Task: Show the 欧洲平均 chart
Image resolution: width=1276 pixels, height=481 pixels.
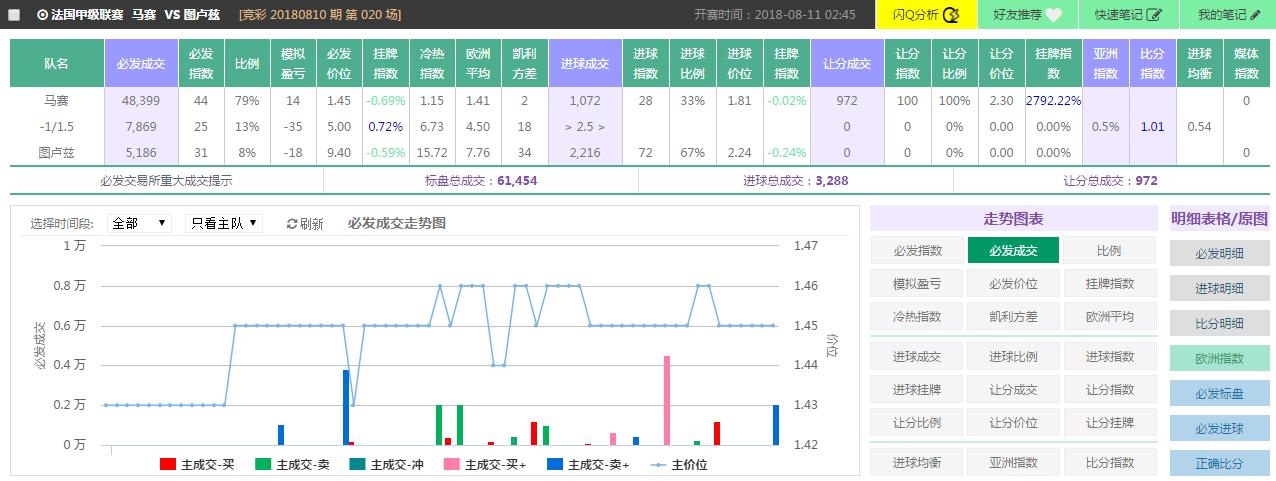Action: click(1109, 316)
